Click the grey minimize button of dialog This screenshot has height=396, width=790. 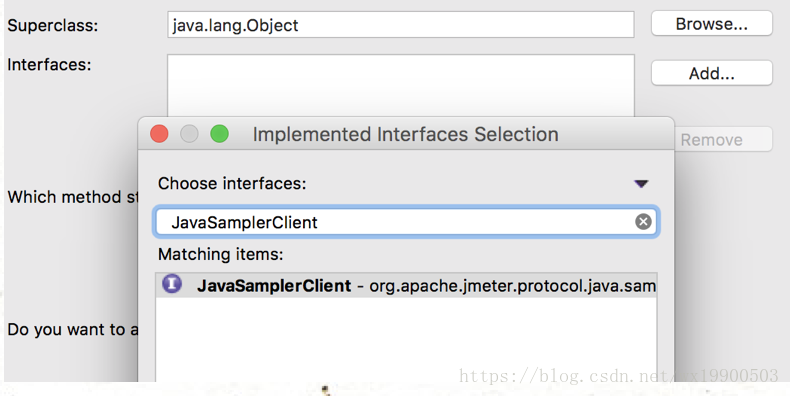[189, 134]
